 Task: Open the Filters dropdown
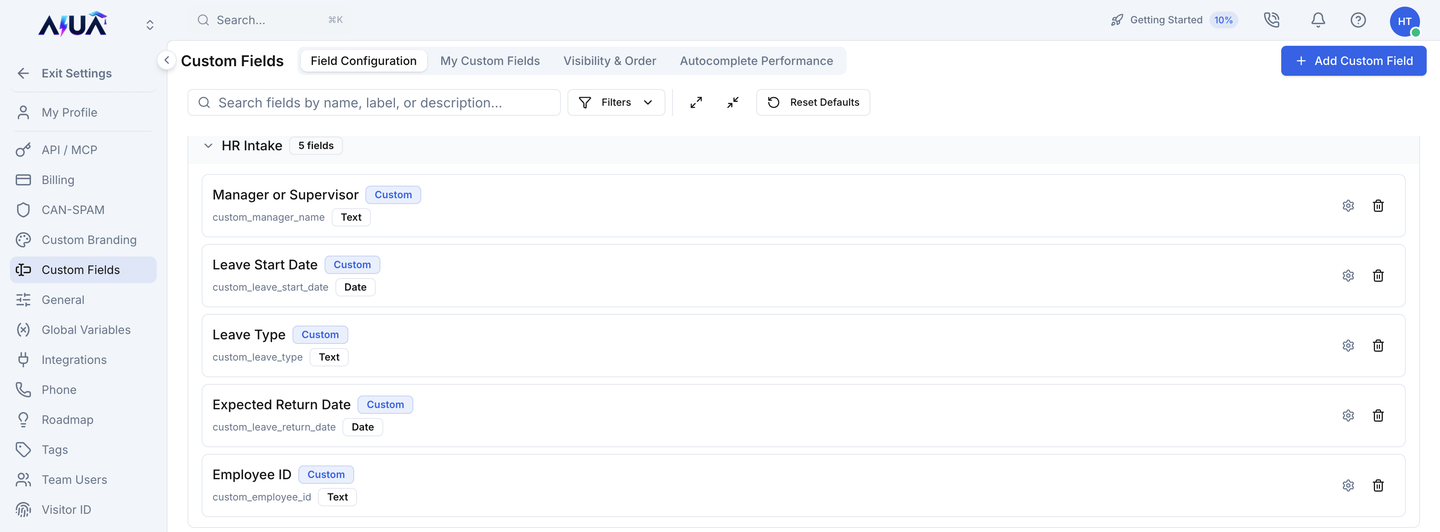(x=616, y=102)
